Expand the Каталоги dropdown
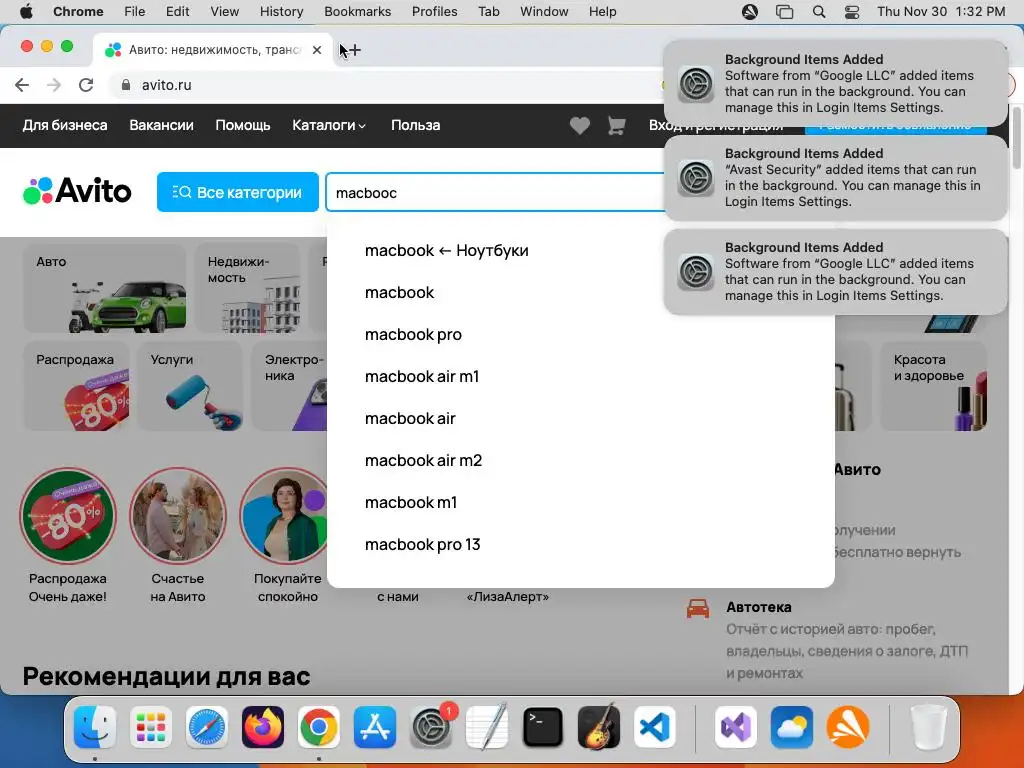1024x768 pixels. click(x=329, y=125)
